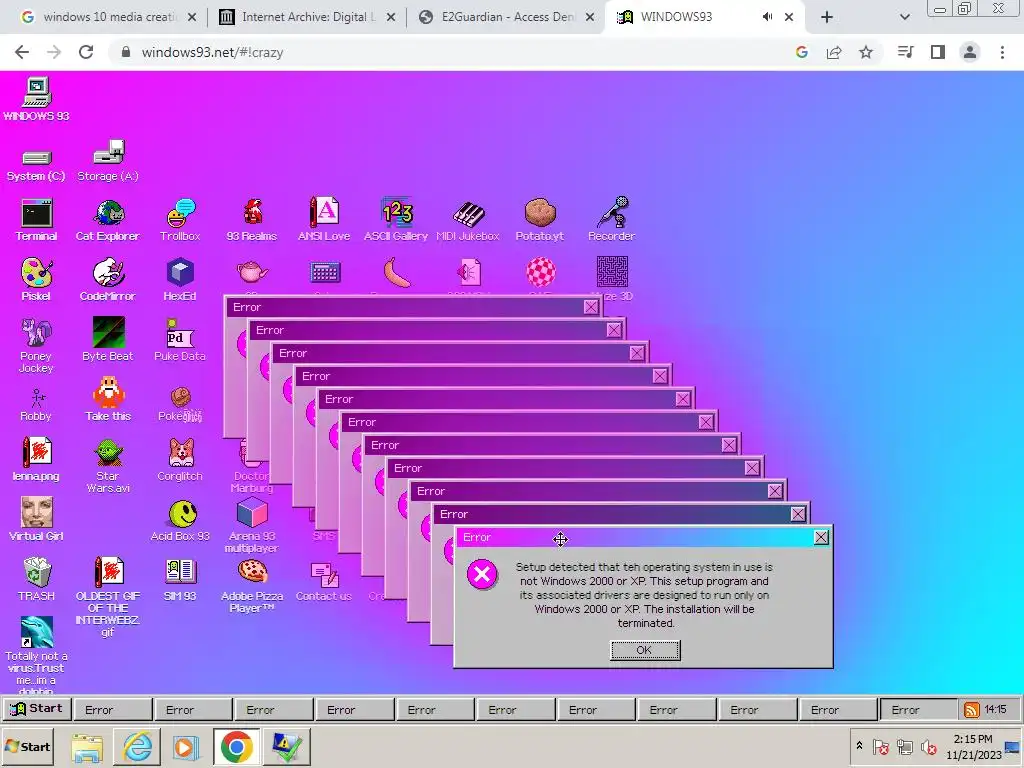Switch to windows 10 media creation tab

click(x=108, y=17)
